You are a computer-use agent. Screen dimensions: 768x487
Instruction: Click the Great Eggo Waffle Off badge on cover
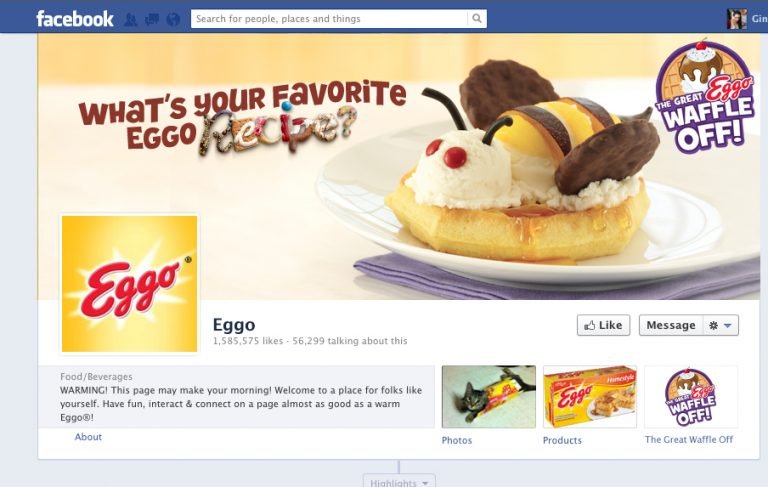point(705,97)
